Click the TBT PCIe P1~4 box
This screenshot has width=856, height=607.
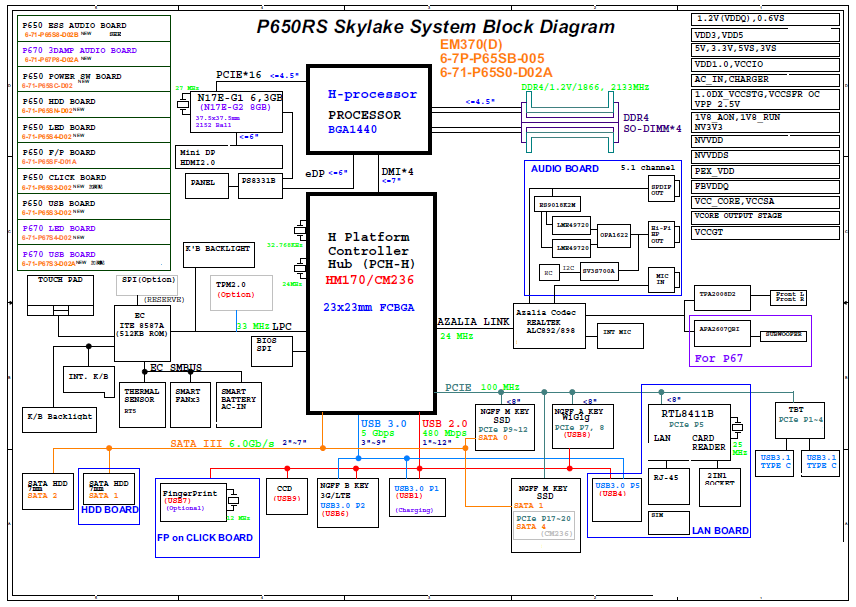pyautogui.click(x=799, y=414)
